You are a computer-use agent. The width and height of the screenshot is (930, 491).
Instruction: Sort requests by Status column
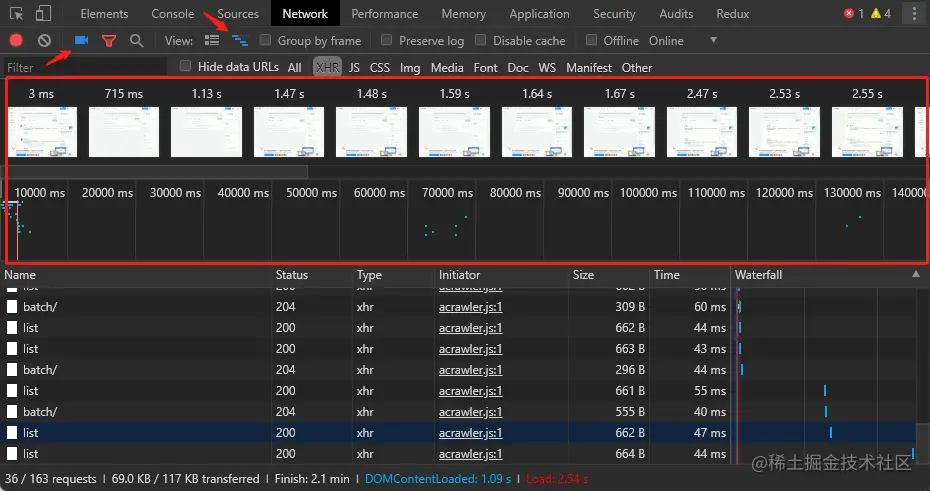tap(312, 275)
